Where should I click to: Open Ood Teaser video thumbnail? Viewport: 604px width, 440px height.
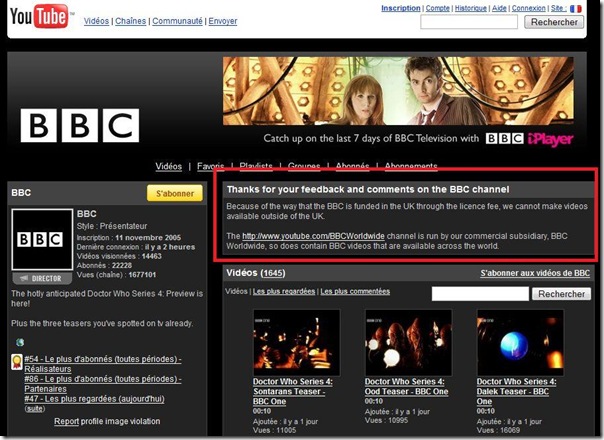[408, 343]
